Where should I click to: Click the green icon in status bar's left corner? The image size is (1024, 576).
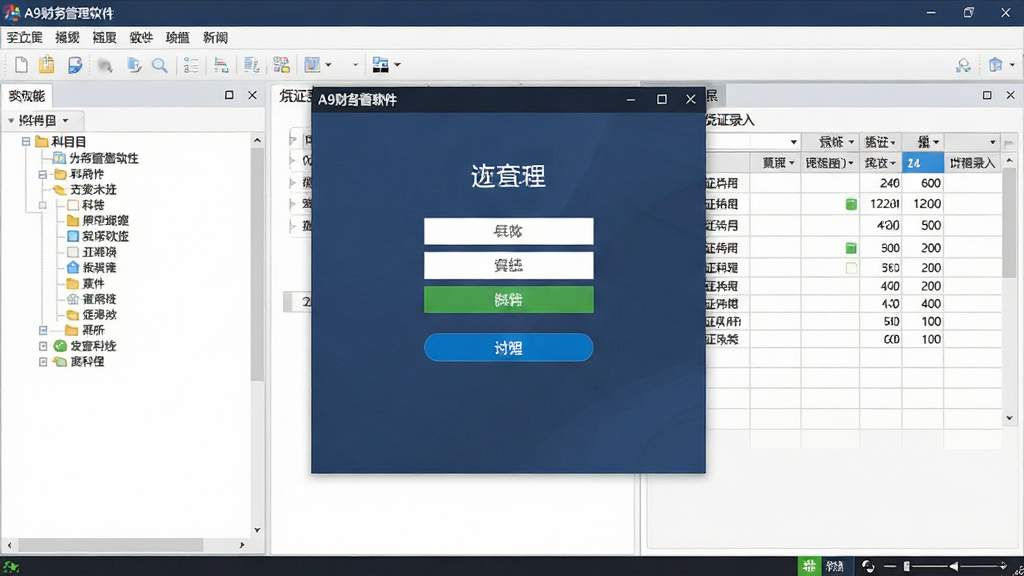coord(11,567)
